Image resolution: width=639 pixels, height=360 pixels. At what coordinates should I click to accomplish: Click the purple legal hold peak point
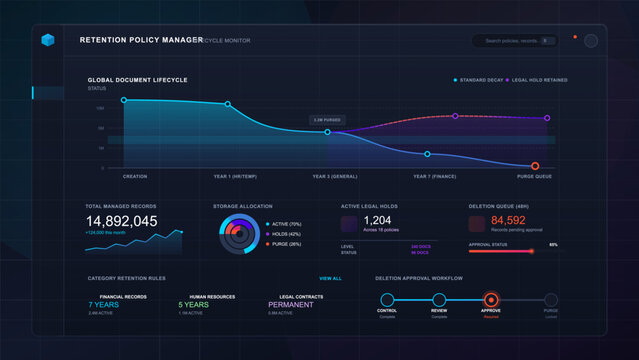tap(455, 116)
